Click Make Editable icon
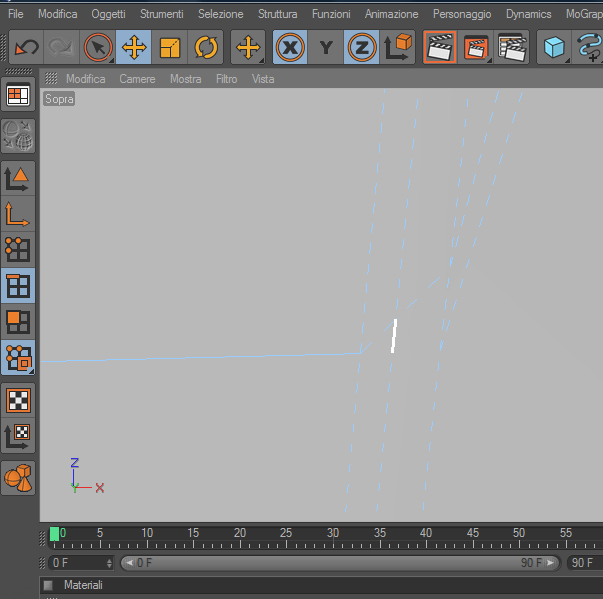Viewport: 603px width, 599px height. [18, 136]
